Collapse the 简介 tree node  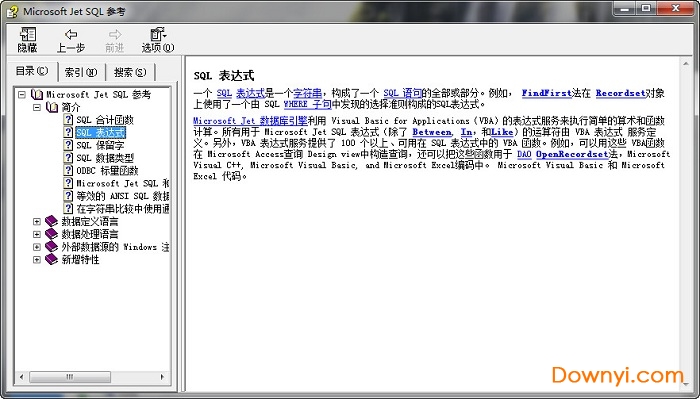(37, 107)
